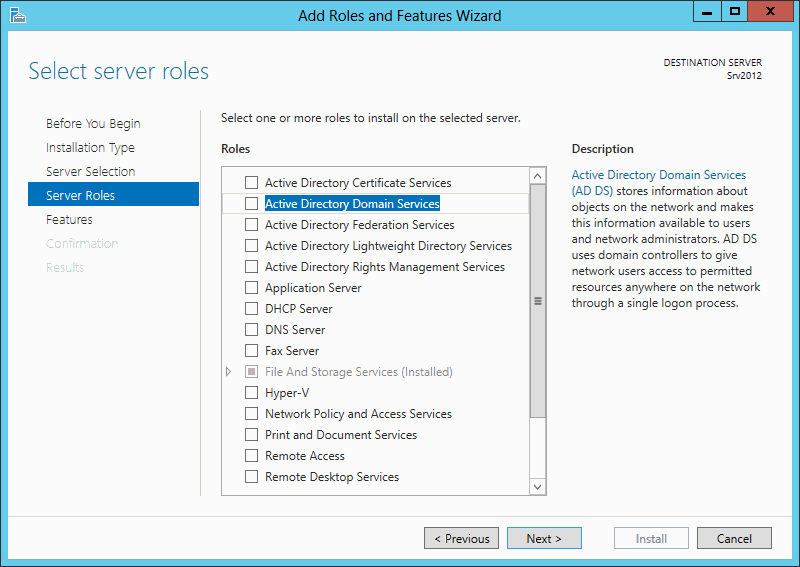800x567 pixels.
Task: Click the Next button
Action: pos(544,538)
